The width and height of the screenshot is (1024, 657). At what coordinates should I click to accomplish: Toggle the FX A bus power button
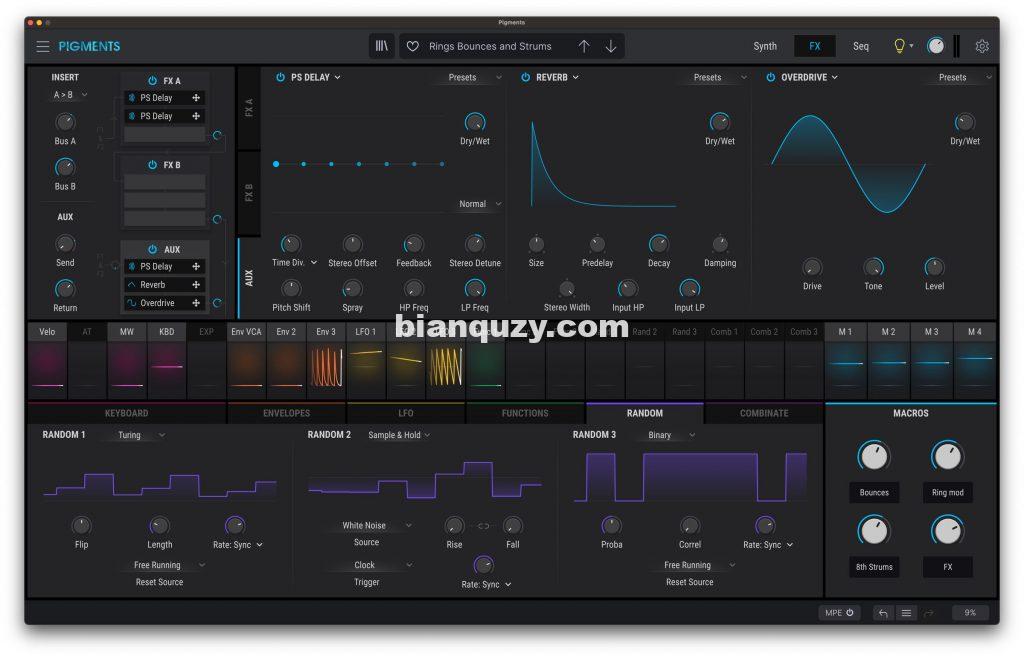152,80
